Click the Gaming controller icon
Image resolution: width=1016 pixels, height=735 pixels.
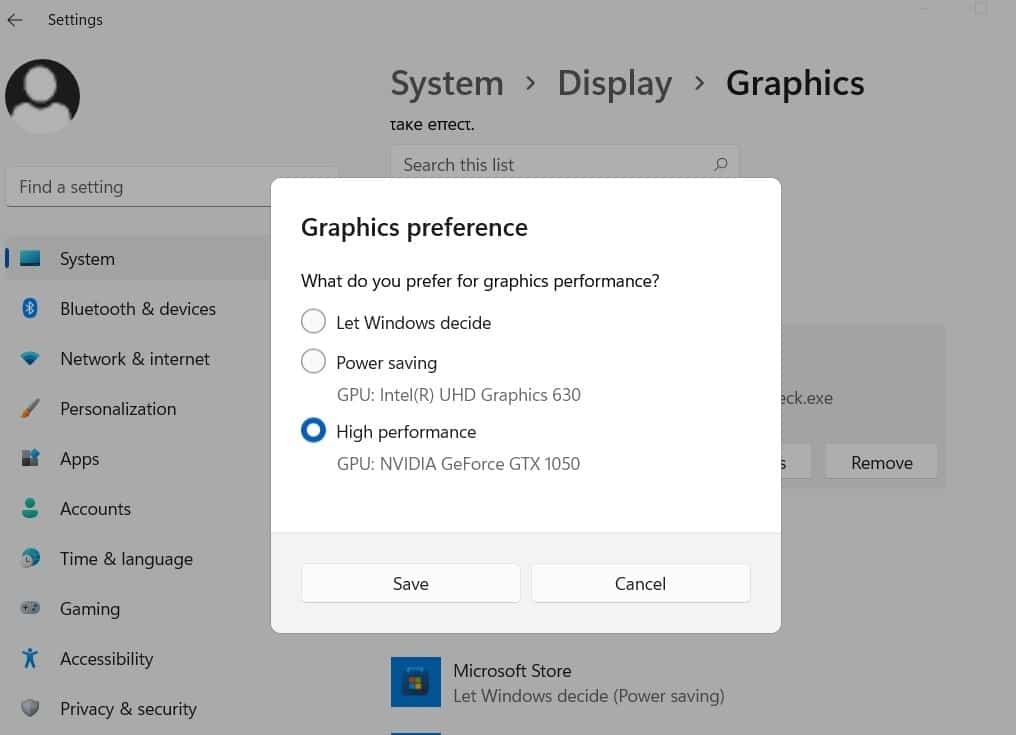(30, 608)
